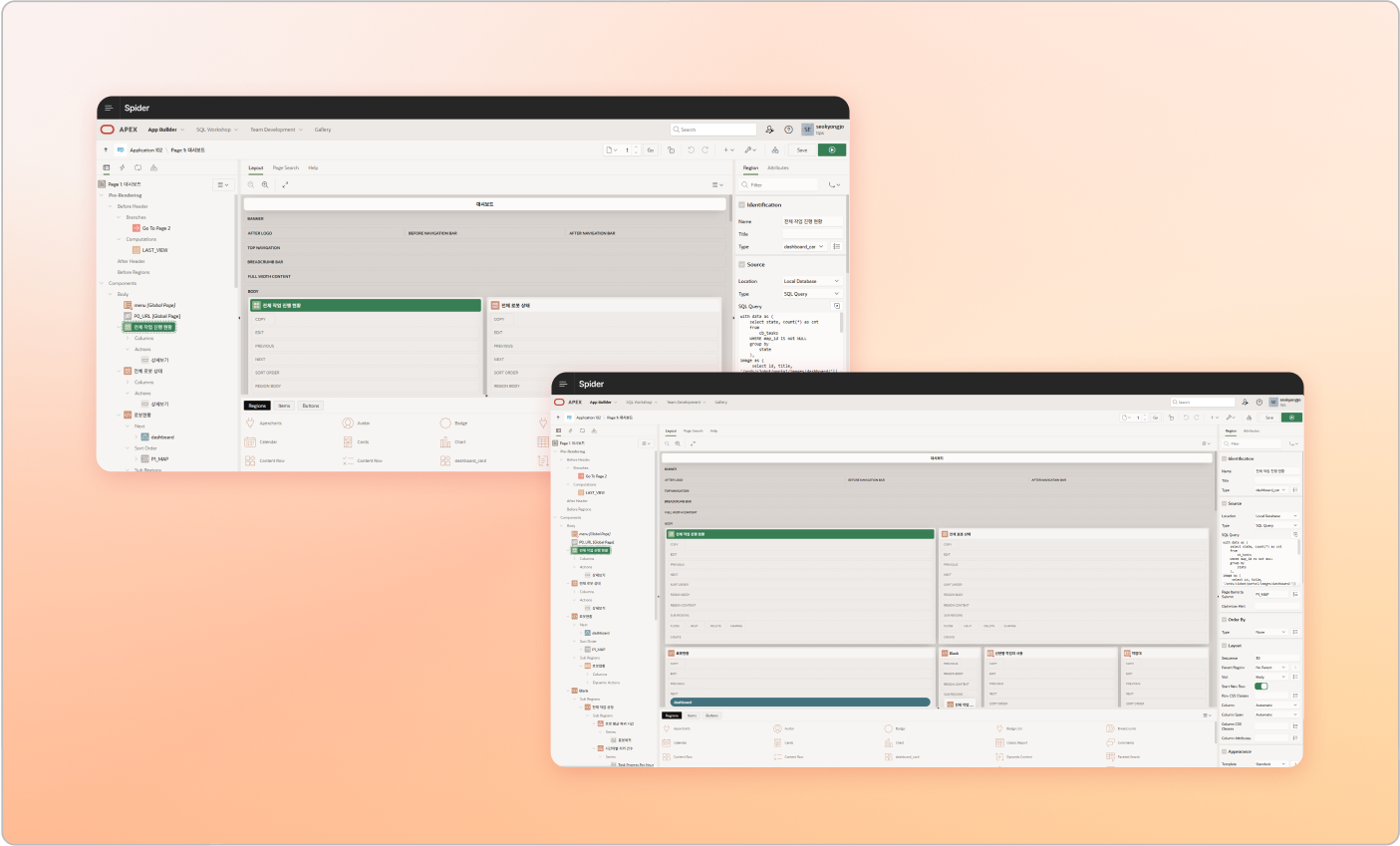This screenshot has height=846, width=1400.
Task: Collapse the Source section in the back window
Action: tap(741, 264)
